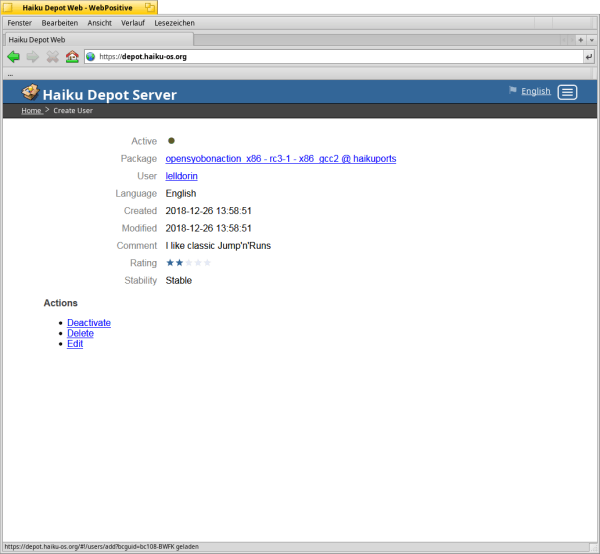The width and height of the screenshot is (600, 554).
Task: Go to the browser home page icon
Action: click(x=72, y=57)
